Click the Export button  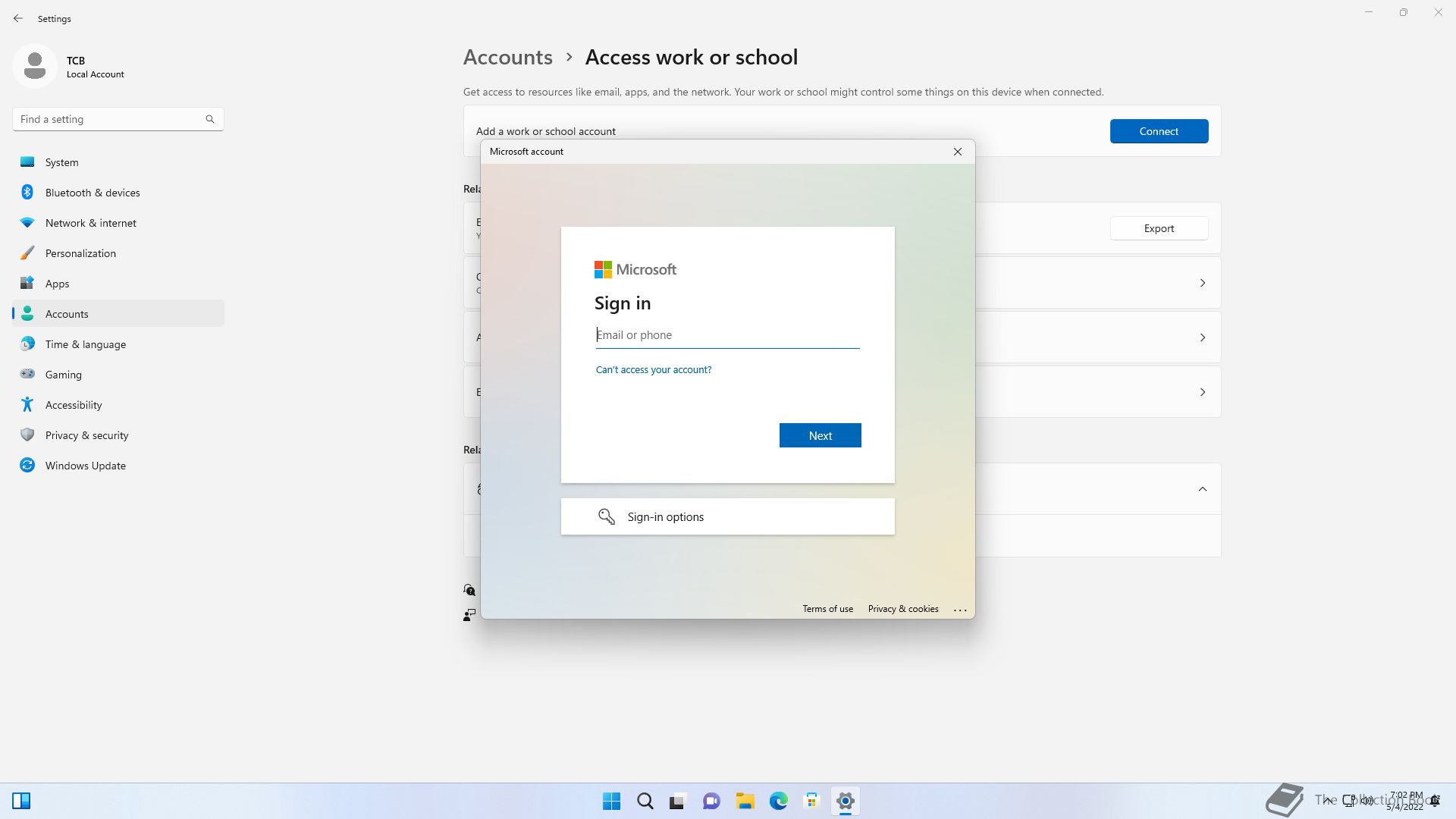coord(1159,228)
